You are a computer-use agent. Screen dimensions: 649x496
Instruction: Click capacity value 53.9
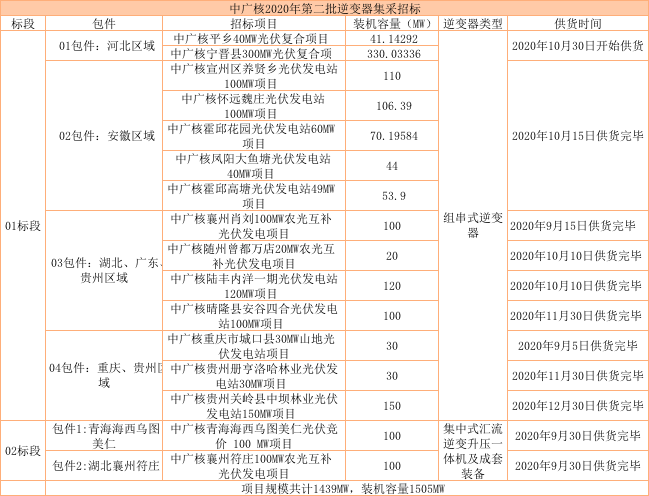point(392,196)
